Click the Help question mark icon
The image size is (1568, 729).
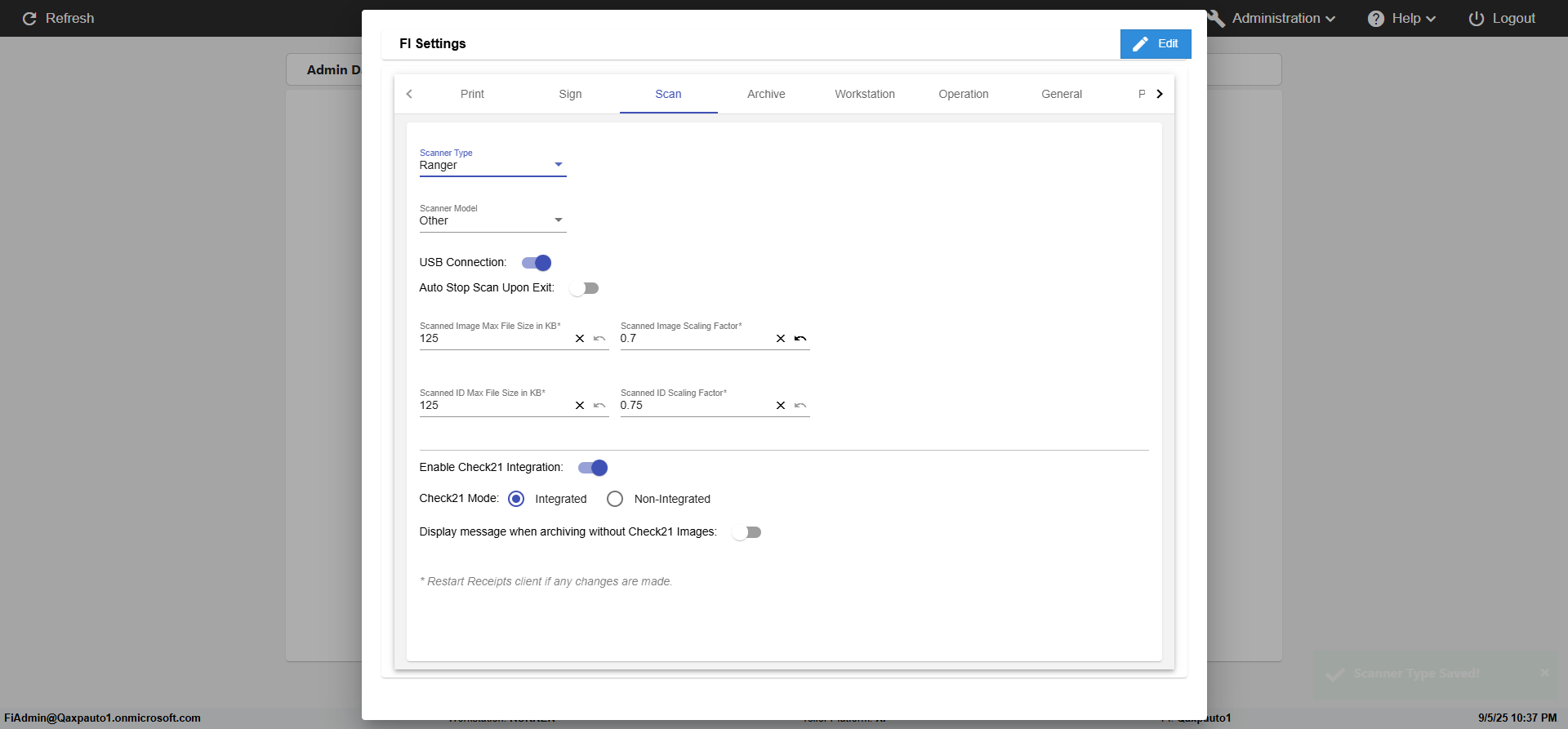pyautogui.click(x=1376, y=19)
